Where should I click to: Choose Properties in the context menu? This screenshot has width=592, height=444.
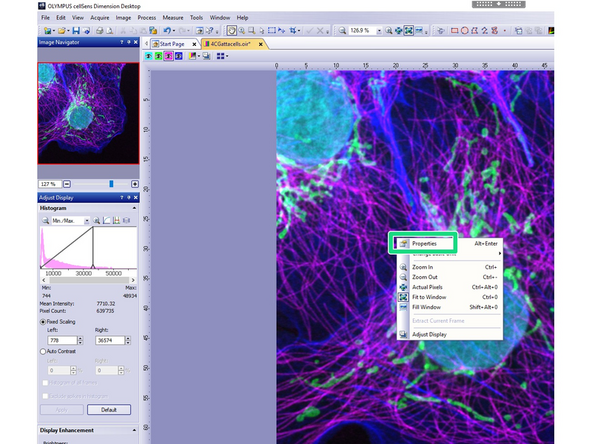point(449,244)
